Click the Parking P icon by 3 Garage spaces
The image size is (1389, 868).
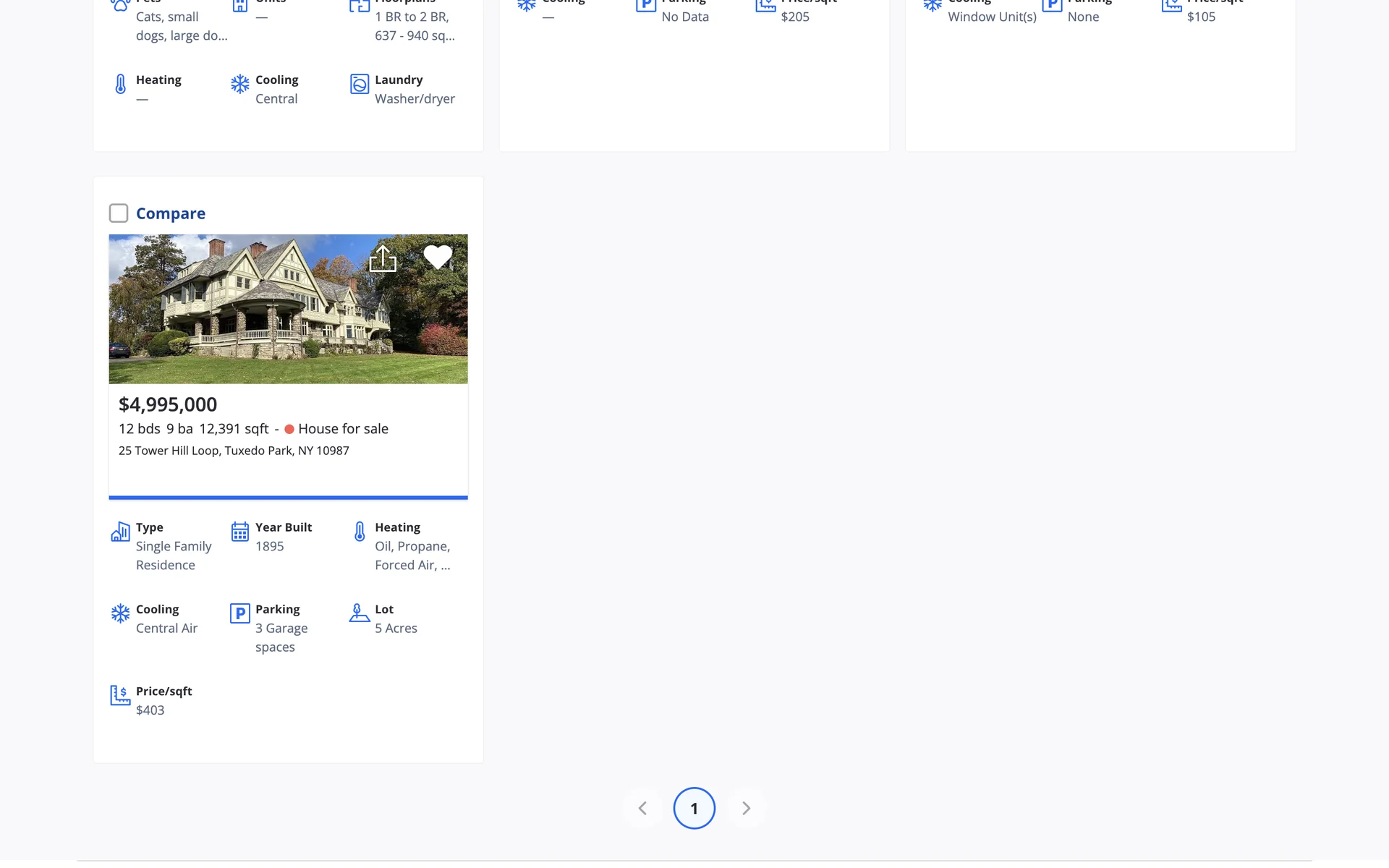[x=239, y=613]
